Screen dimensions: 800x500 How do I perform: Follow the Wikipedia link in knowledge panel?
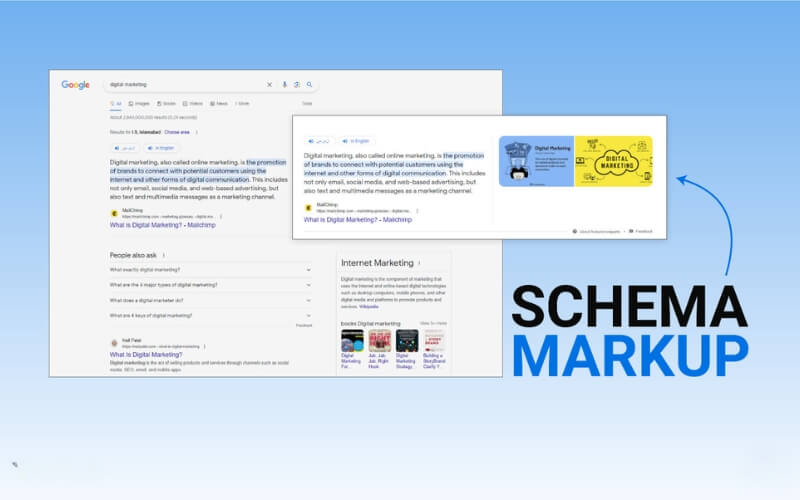[369, 307]
